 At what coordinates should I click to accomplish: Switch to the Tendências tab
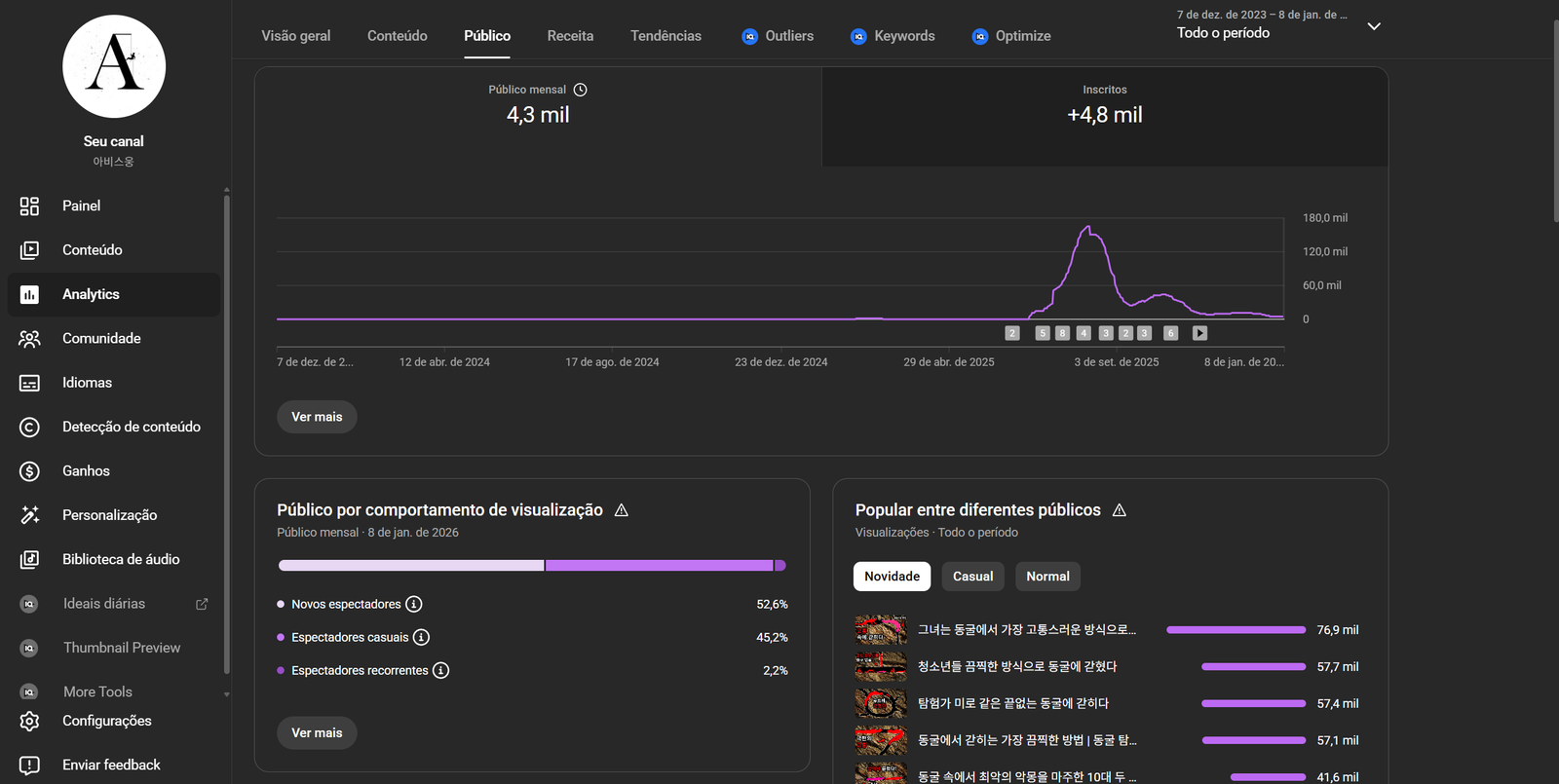(x=665, y=36)
